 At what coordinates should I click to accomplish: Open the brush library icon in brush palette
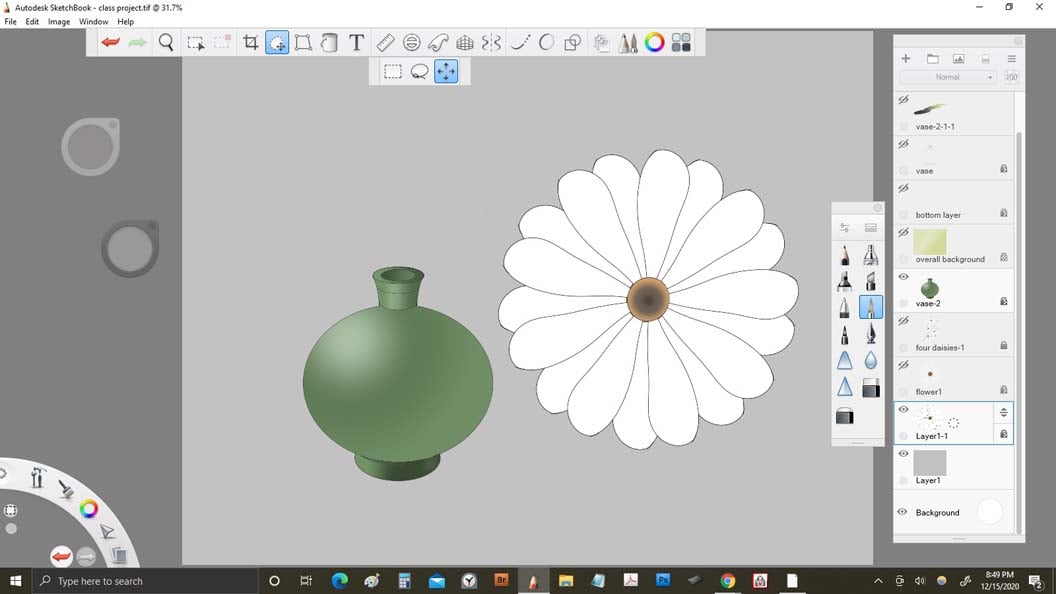click(871, 228)
